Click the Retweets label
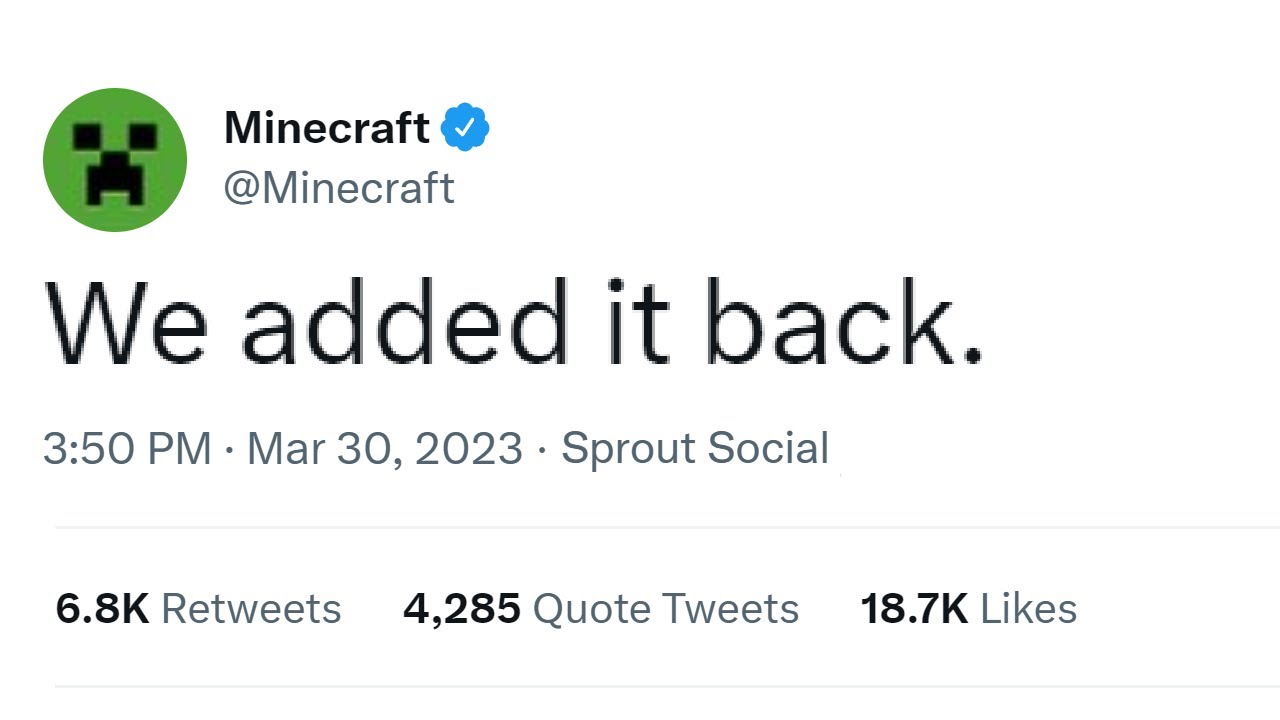Screen dimensions: 1280x720 click(252, 607)
